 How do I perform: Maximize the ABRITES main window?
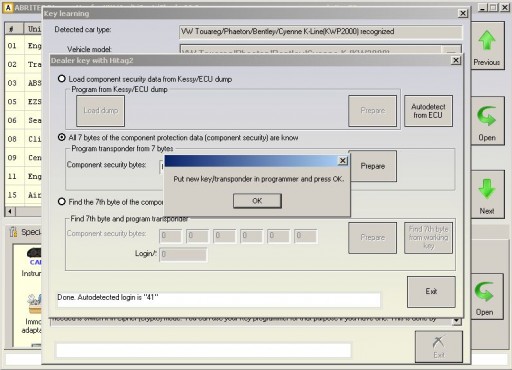494,8
